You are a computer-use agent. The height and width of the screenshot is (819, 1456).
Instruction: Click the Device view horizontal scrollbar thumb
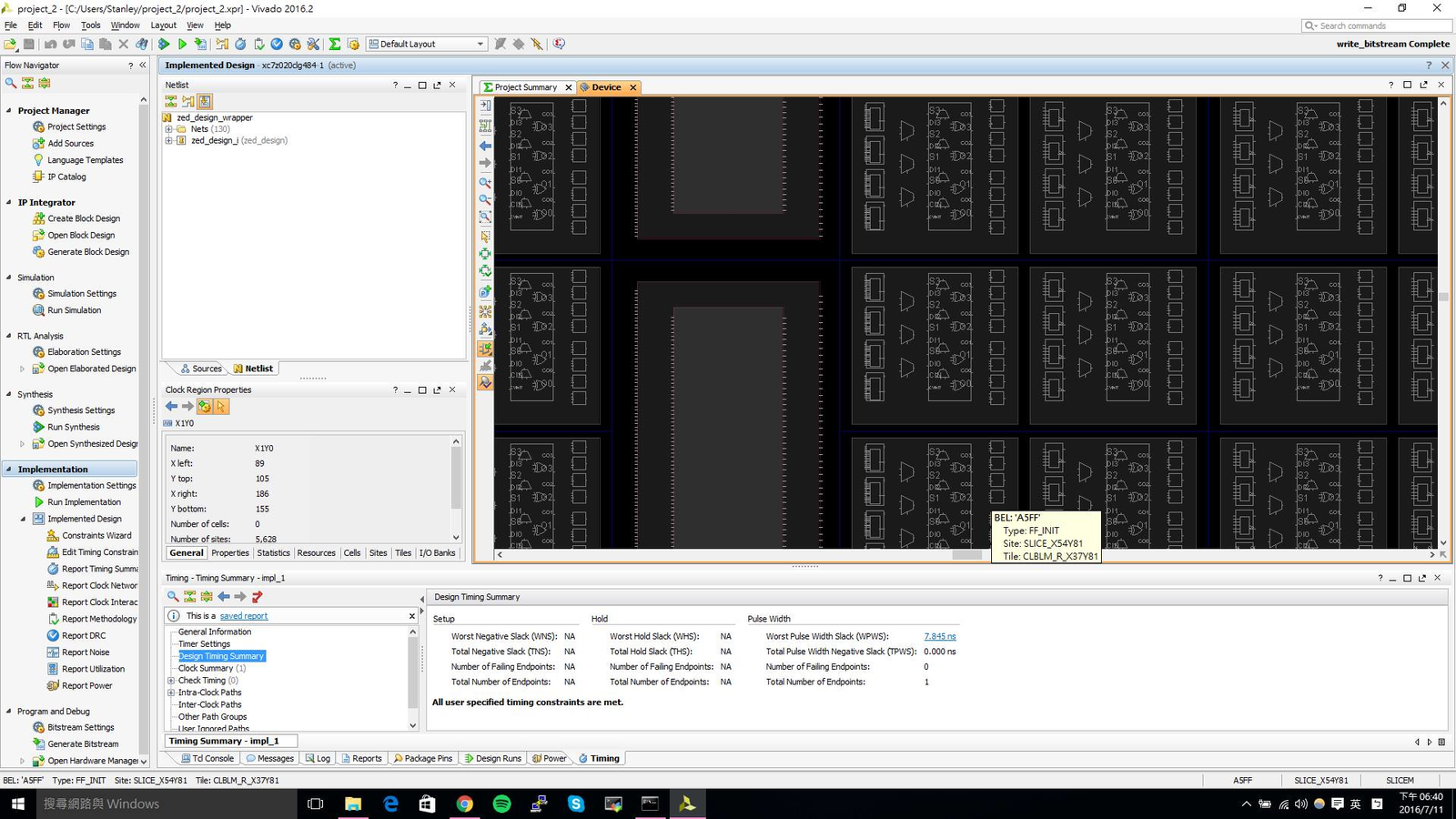coord(967,554)
